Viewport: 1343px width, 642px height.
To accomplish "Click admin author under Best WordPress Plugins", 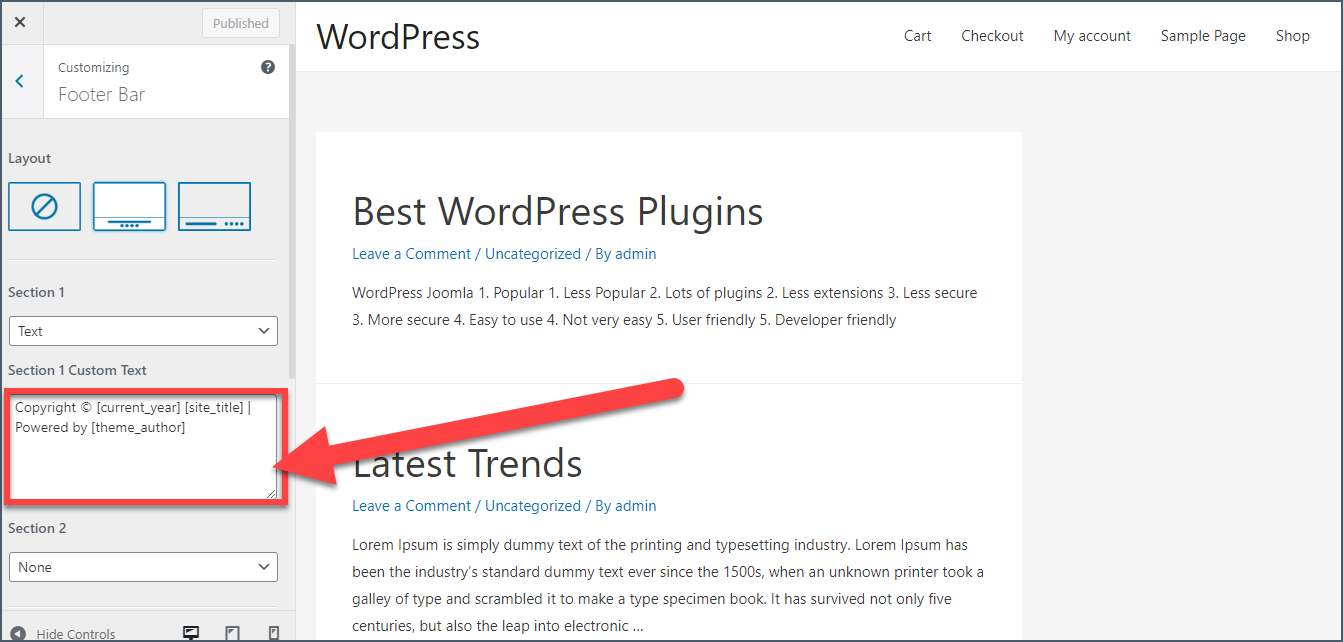I will (636, 254).
